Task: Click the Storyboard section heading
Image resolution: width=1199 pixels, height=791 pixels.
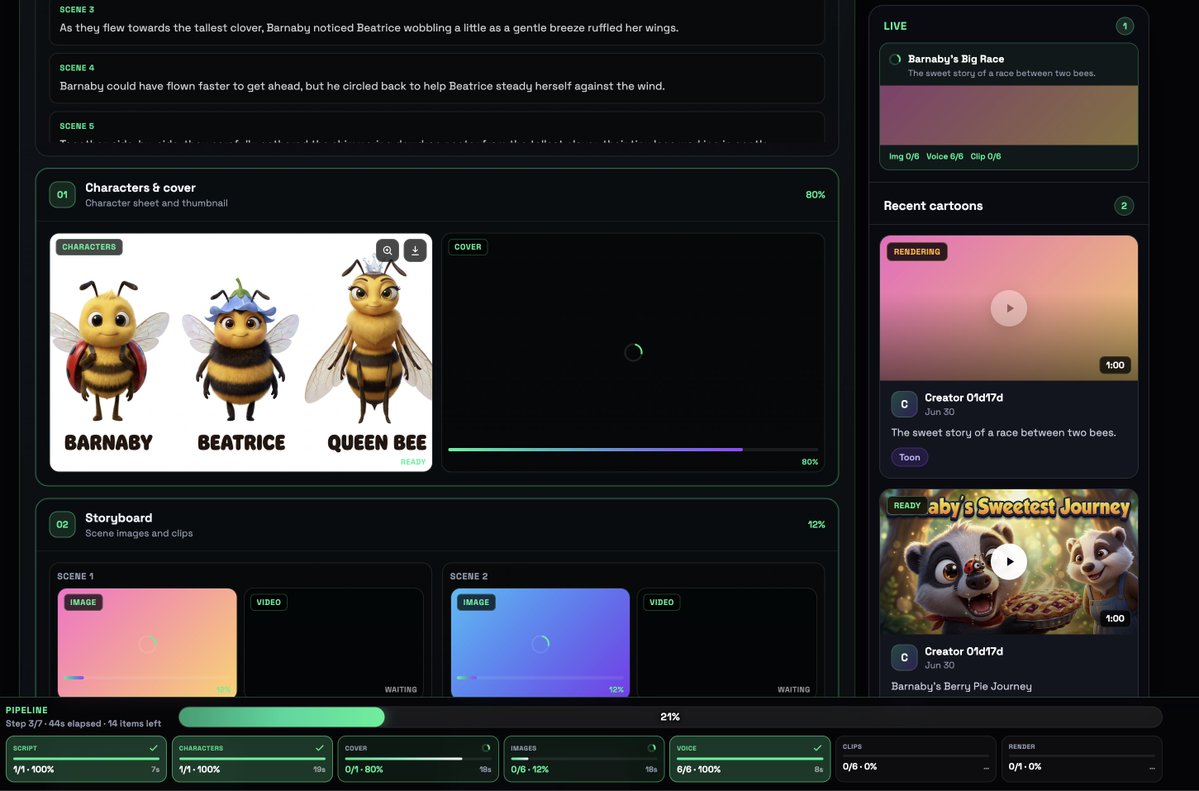Action: coord(119,518)
